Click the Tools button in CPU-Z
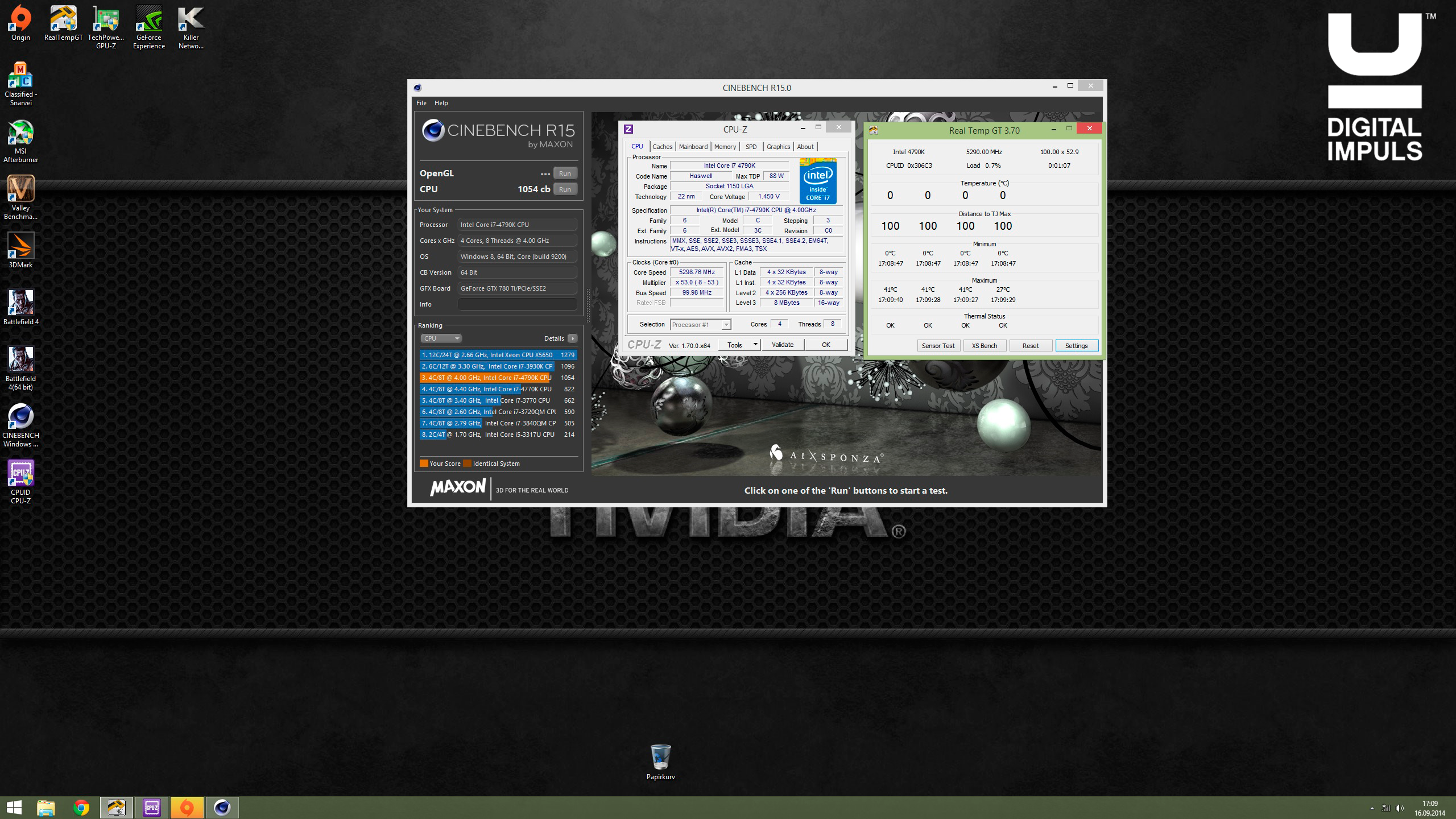The width and height of the screenshot is (1456, 819). 735,345
